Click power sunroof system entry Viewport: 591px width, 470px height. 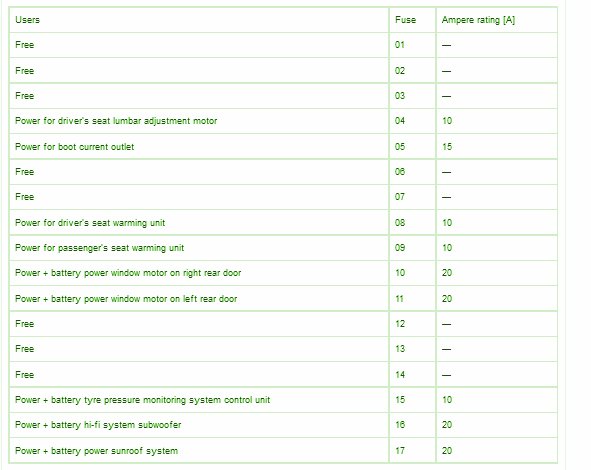tap(96, 451)
